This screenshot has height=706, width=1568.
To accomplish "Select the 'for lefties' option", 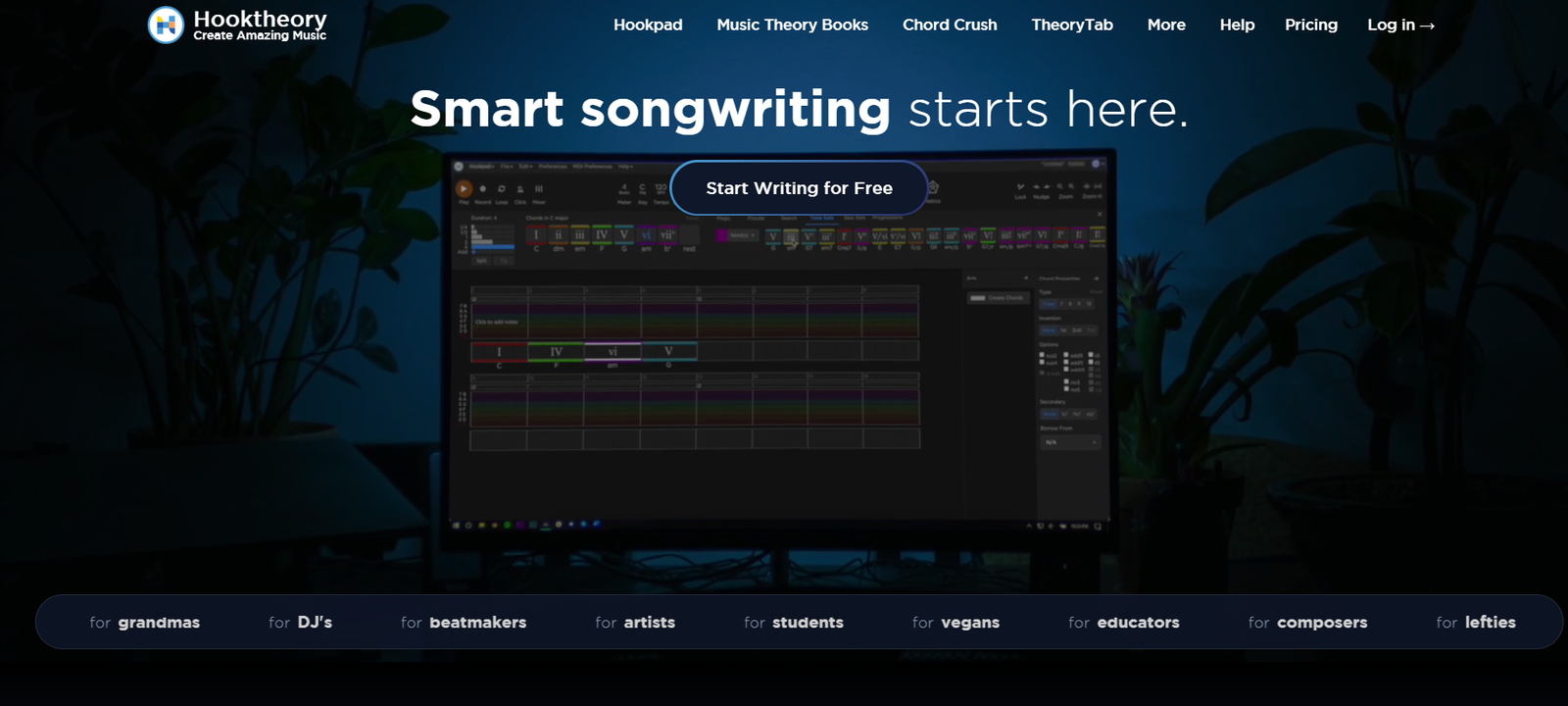I will 1476,623.
